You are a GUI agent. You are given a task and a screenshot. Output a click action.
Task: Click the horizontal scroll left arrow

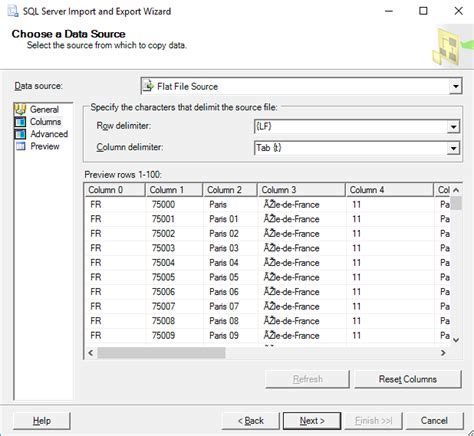91,353
